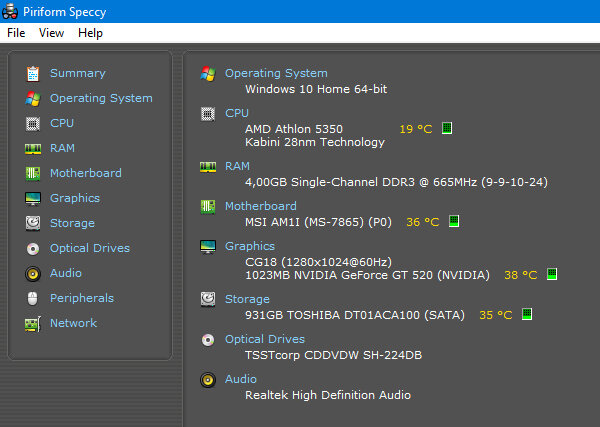Click the Peripherals mouse icon in sidebar
Screen dimensions: 600x427
point(33,298)
